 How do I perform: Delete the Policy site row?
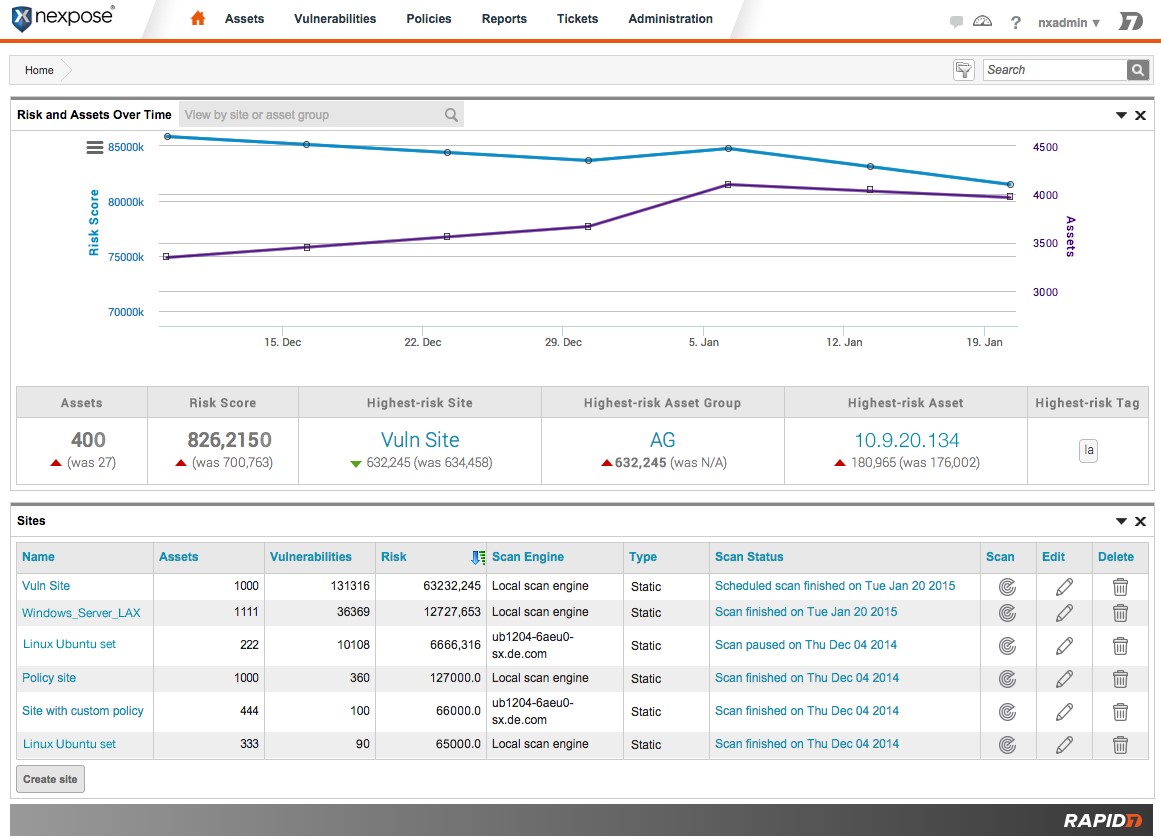(x=1120, y=679)
